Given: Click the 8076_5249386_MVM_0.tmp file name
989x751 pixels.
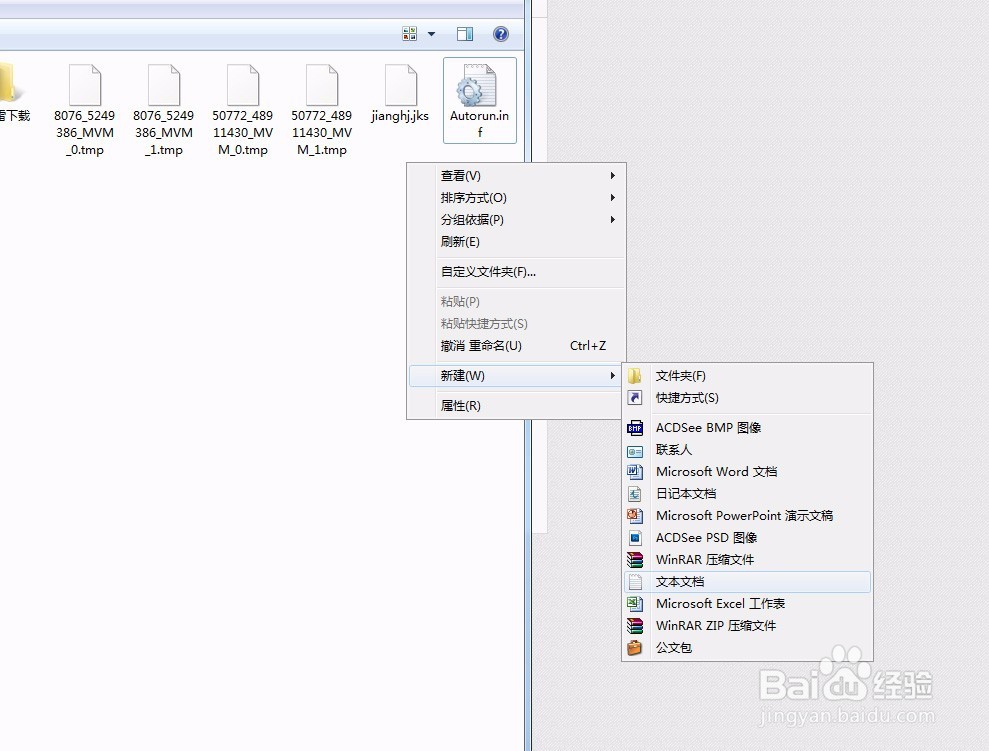Looking at the screenshot, I should (85, 132).
